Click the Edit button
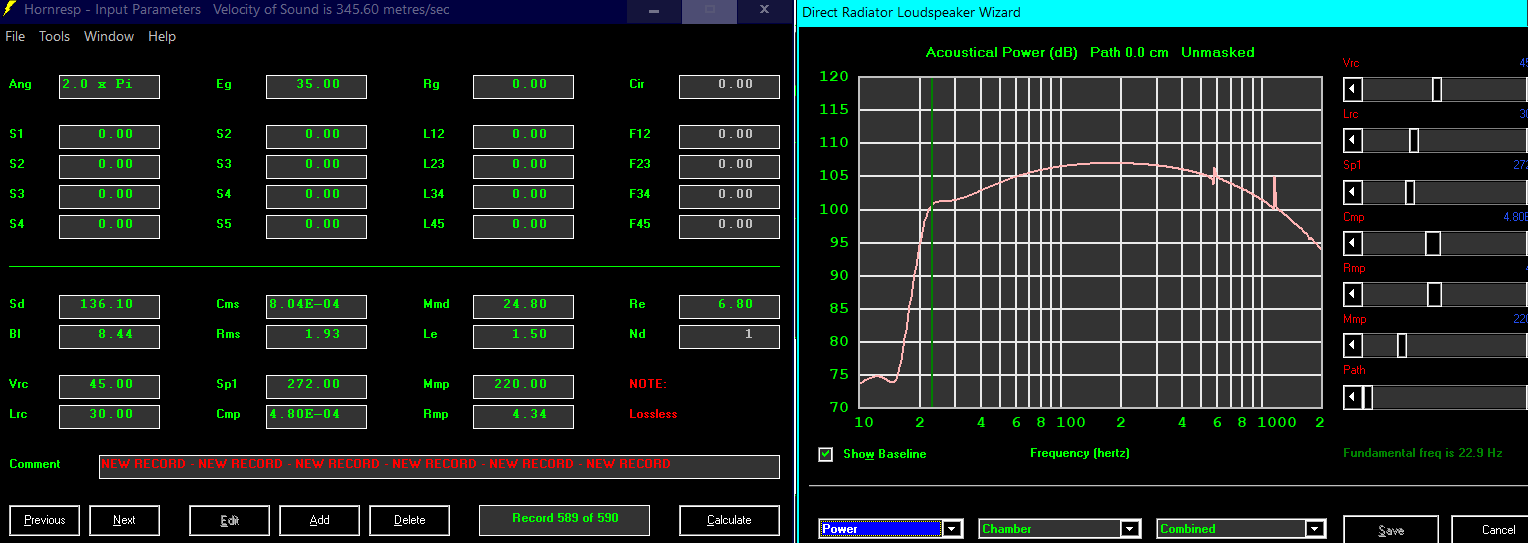Screen dimensions: 1528x543 229,520
